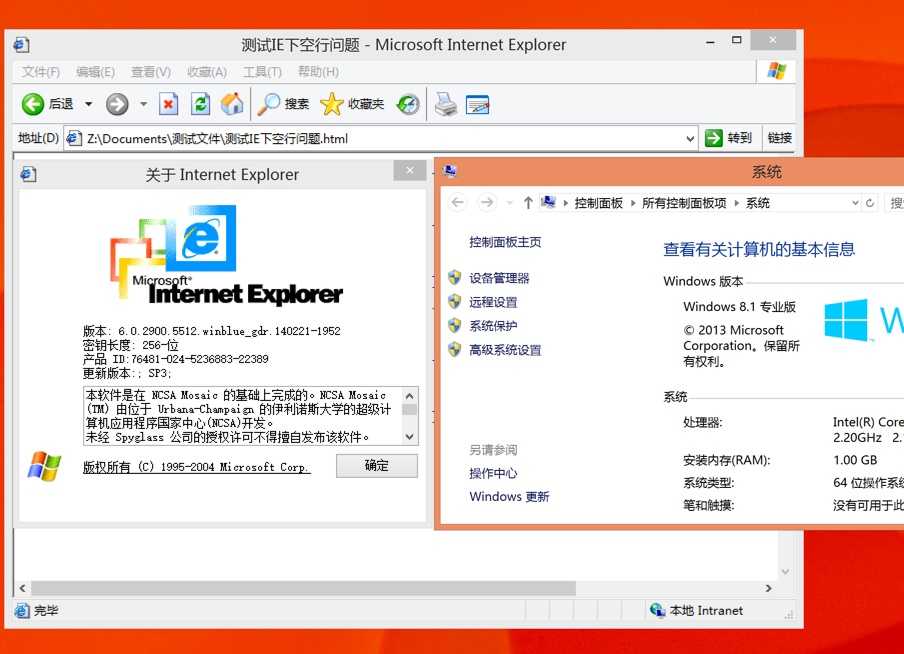Click IE horizontal scrollbar thumb
The width and height of the screenshot is (904, 654).
(303, 588)
